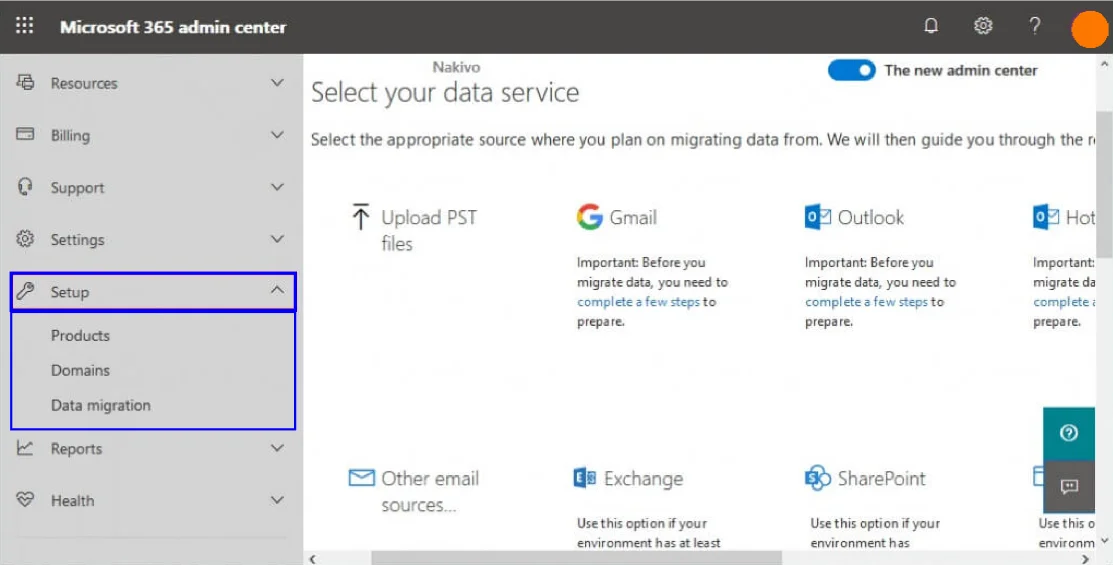Click the vertical scrollbar down arrow
The image size is (1113, 565).
(1104, 542)
